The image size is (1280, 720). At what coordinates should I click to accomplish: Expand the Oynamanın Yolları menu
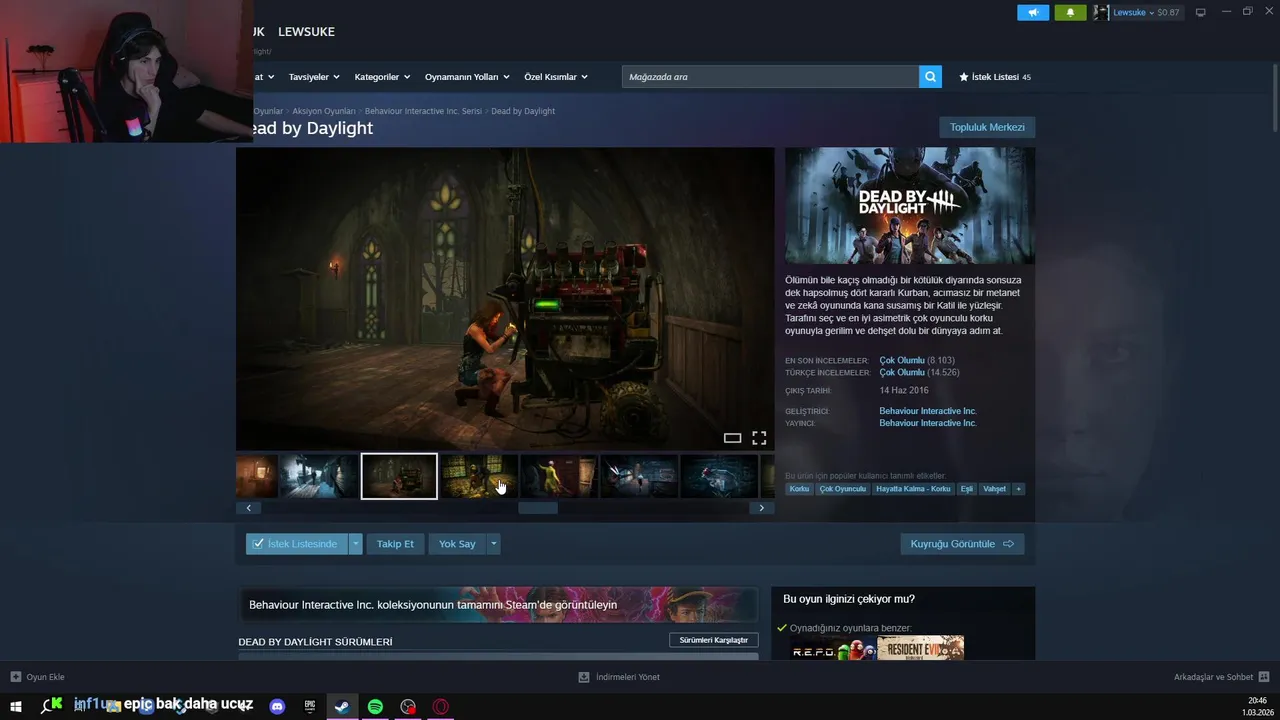coord(467,77)
